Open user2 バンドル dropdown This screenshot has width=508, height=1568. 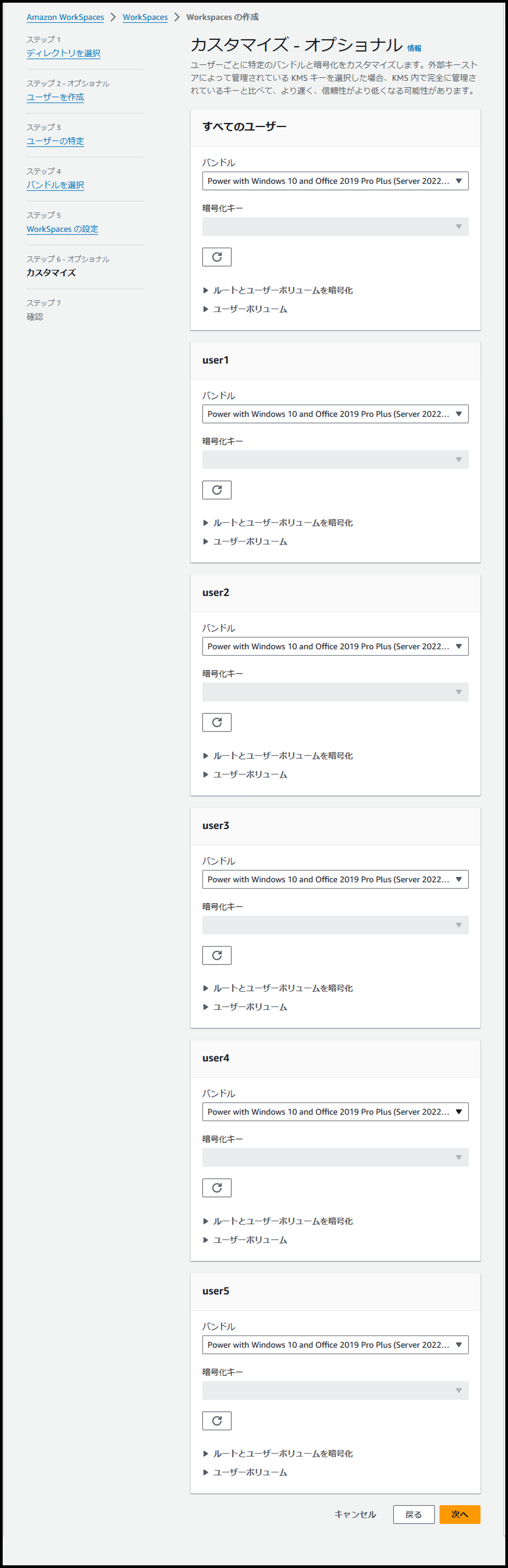pyautogui.click(x=335, y=647)
